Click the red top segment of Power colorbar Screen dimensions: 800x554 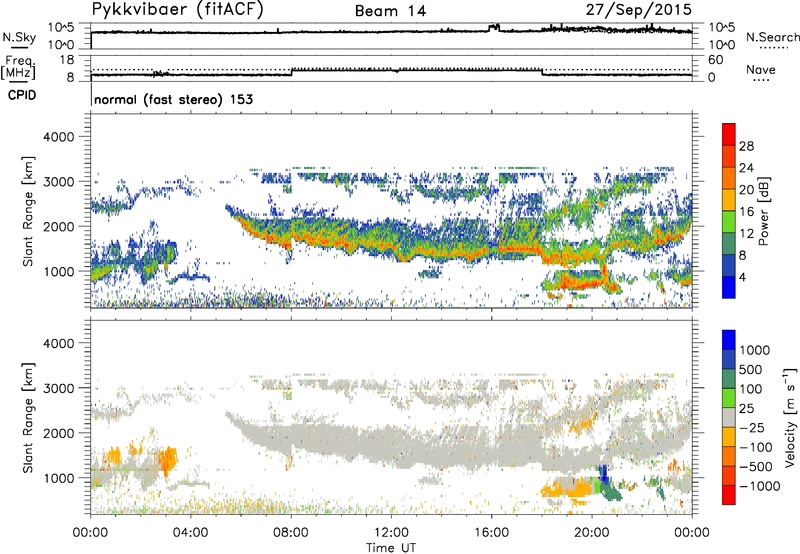click(729, 134)
